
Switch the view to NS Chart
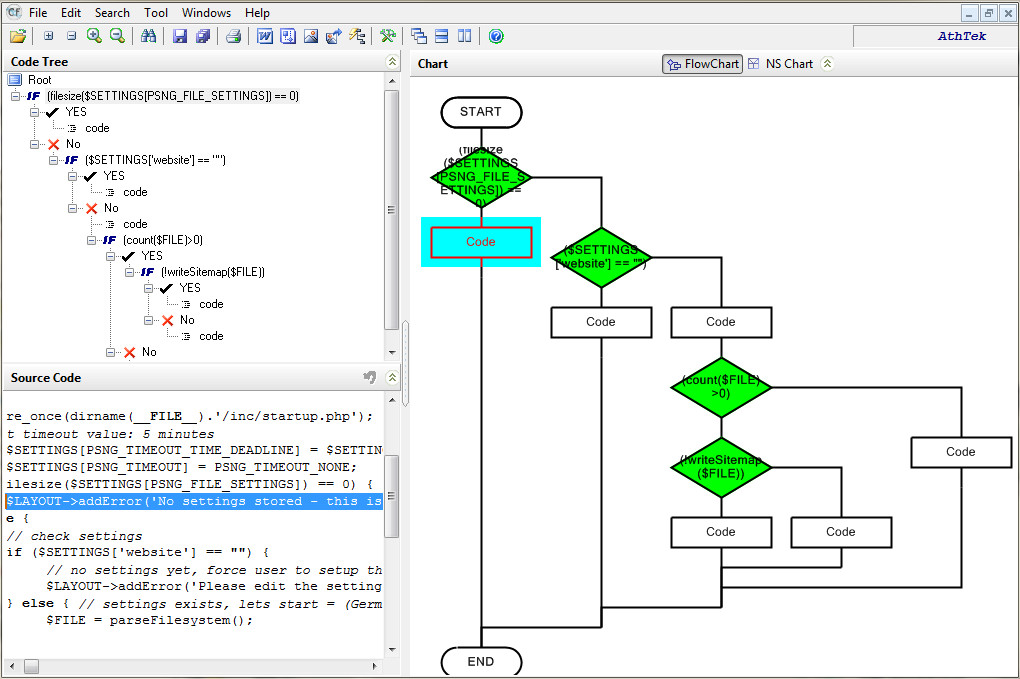[x=789, y=63]
